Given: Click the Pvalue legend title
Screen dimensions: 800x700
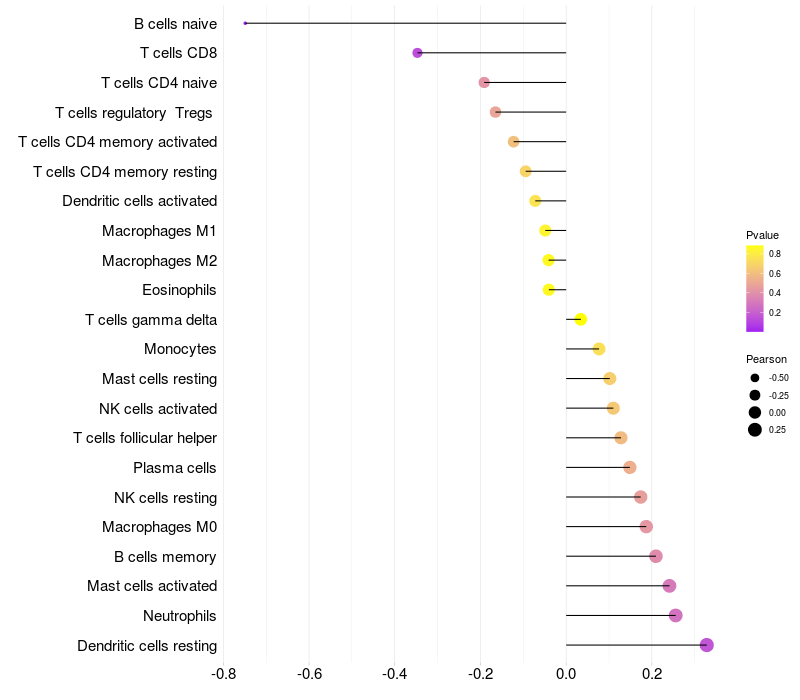Looking at the screenshot, I should (762, 235).
